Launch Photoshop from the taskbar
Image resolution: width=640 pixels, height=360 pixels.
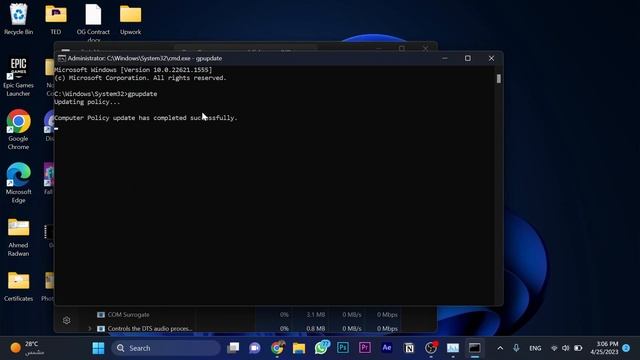tap(343, 348)
